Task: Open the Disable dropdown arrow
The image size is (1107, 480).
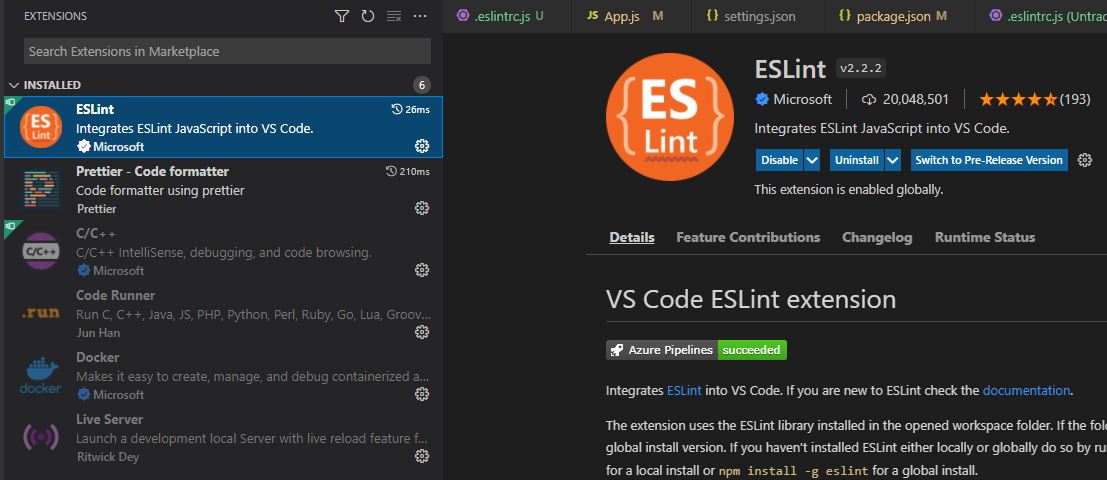Action: 812,160
